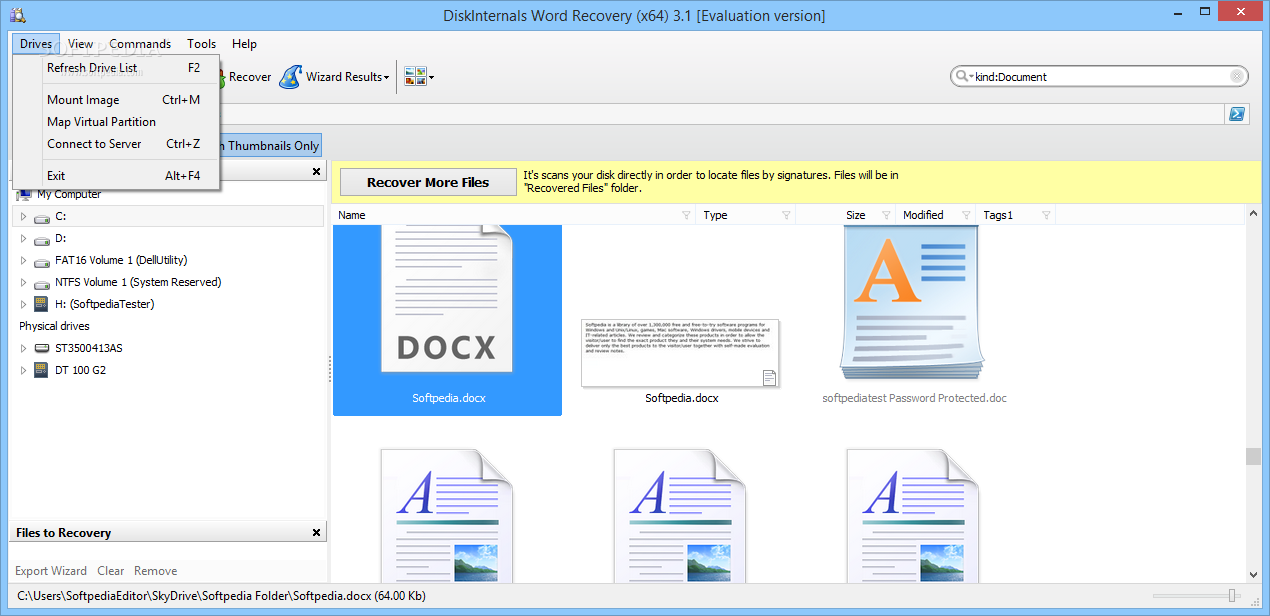Expand the C: drive node
The height and width of the screenshot is (616, 1270).
coord(24,216)
